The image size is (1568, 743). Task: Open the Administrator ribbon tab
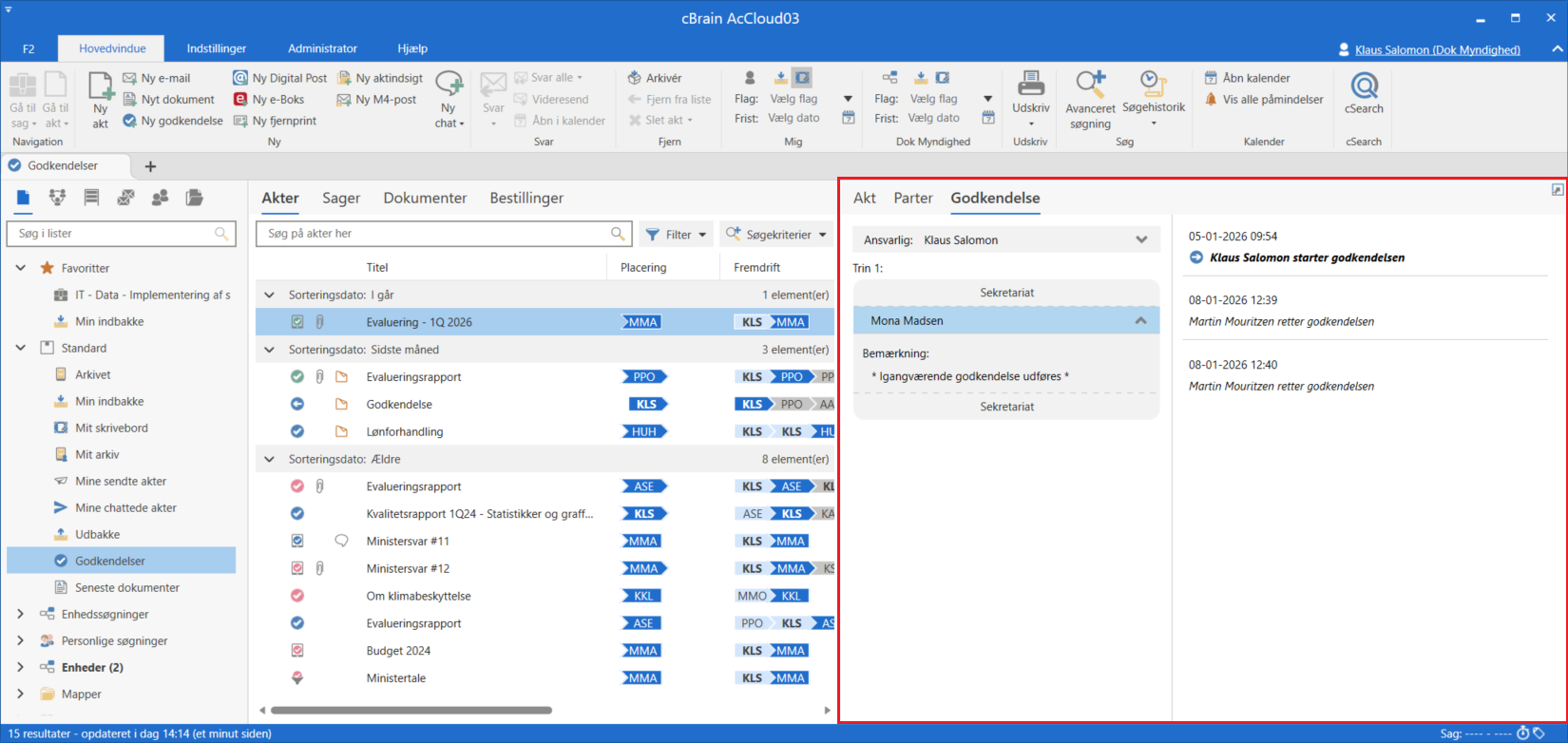coord(322,48)
